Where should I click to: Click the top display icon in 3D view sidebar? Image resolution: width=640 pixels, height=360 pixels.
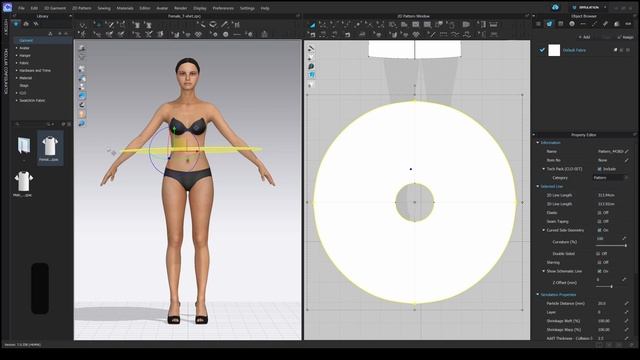pyautogui.click(x=82, y=48)
